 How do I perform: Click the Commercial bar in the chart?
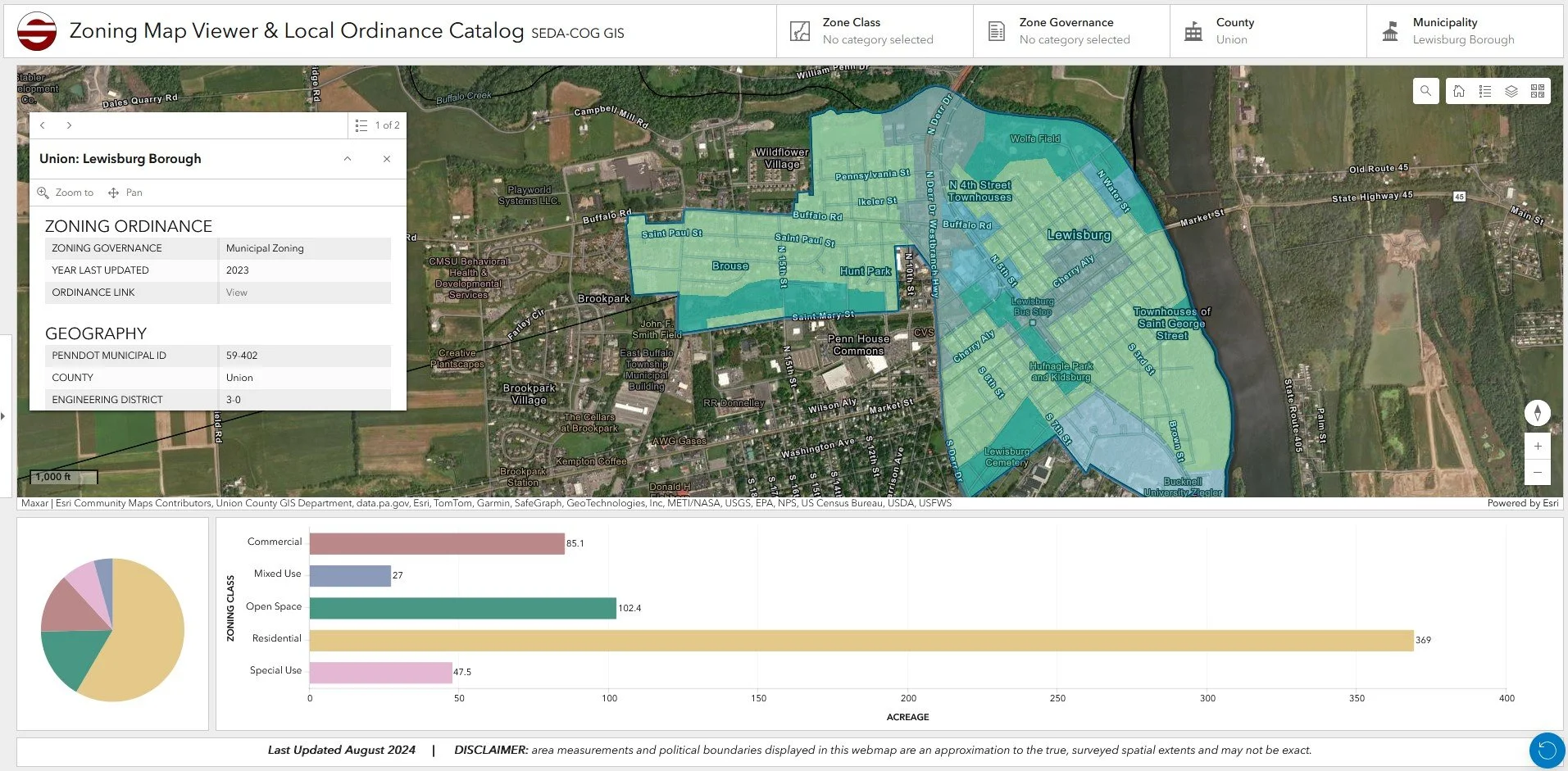point(437,543)
